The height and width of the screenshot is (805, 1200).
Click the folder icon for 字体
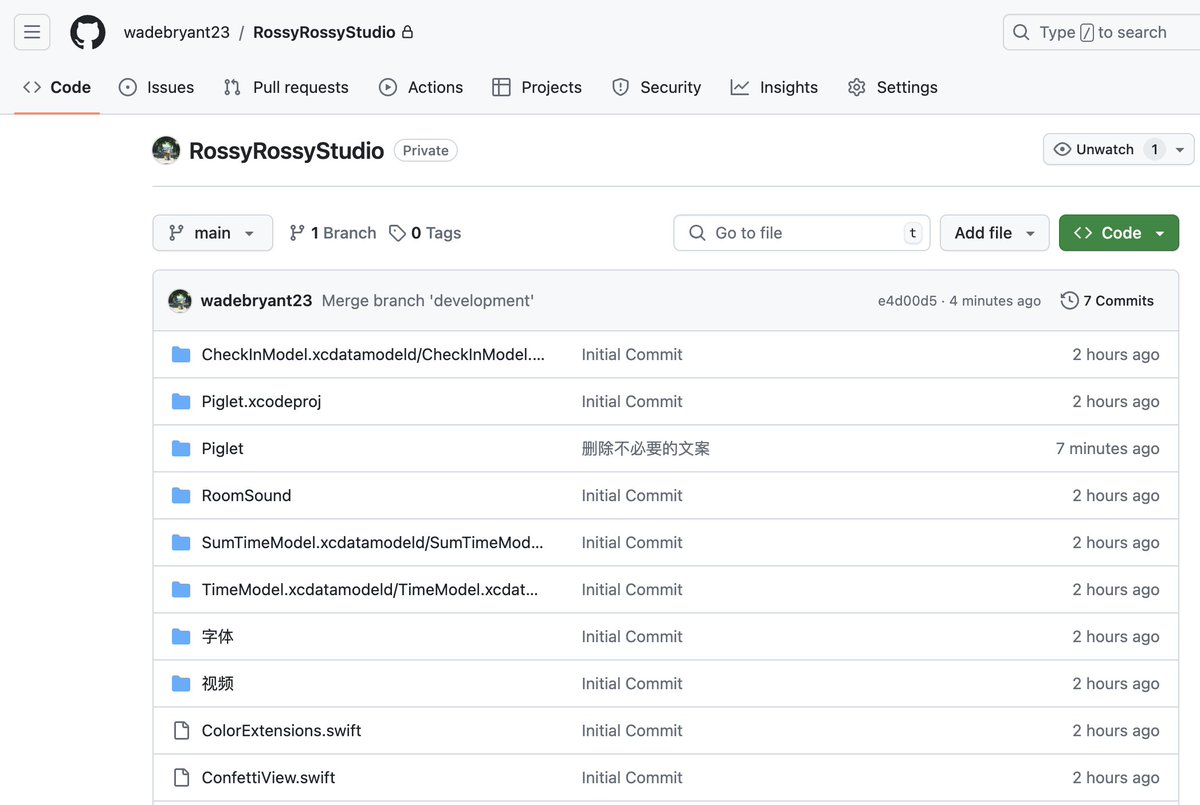click(x=181, y=636)
